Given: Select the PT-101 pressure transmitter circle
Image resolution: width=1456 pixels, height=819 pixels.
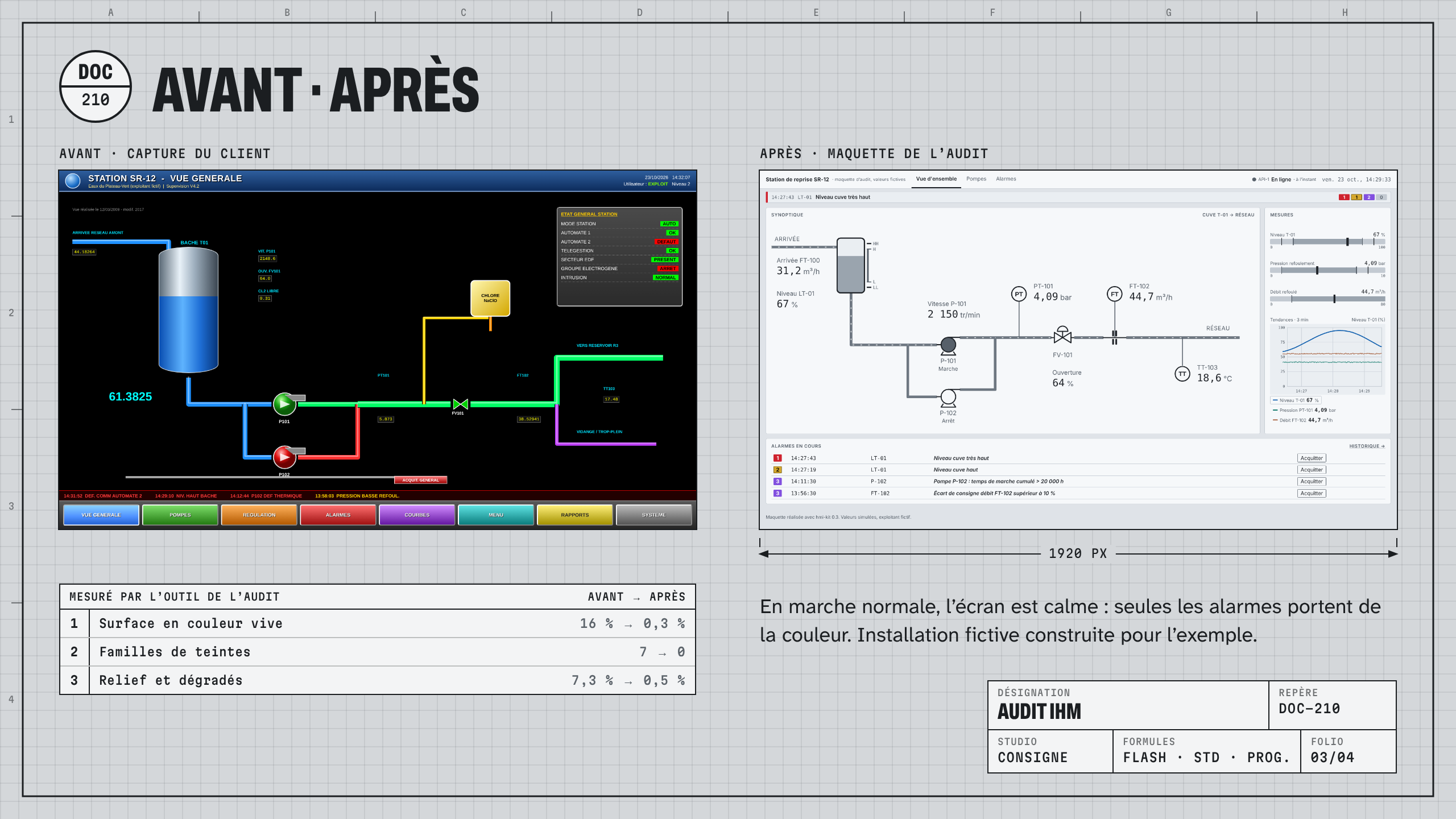Looking at the screenshot, I should pyautogui.click(x=1019, y=294).
